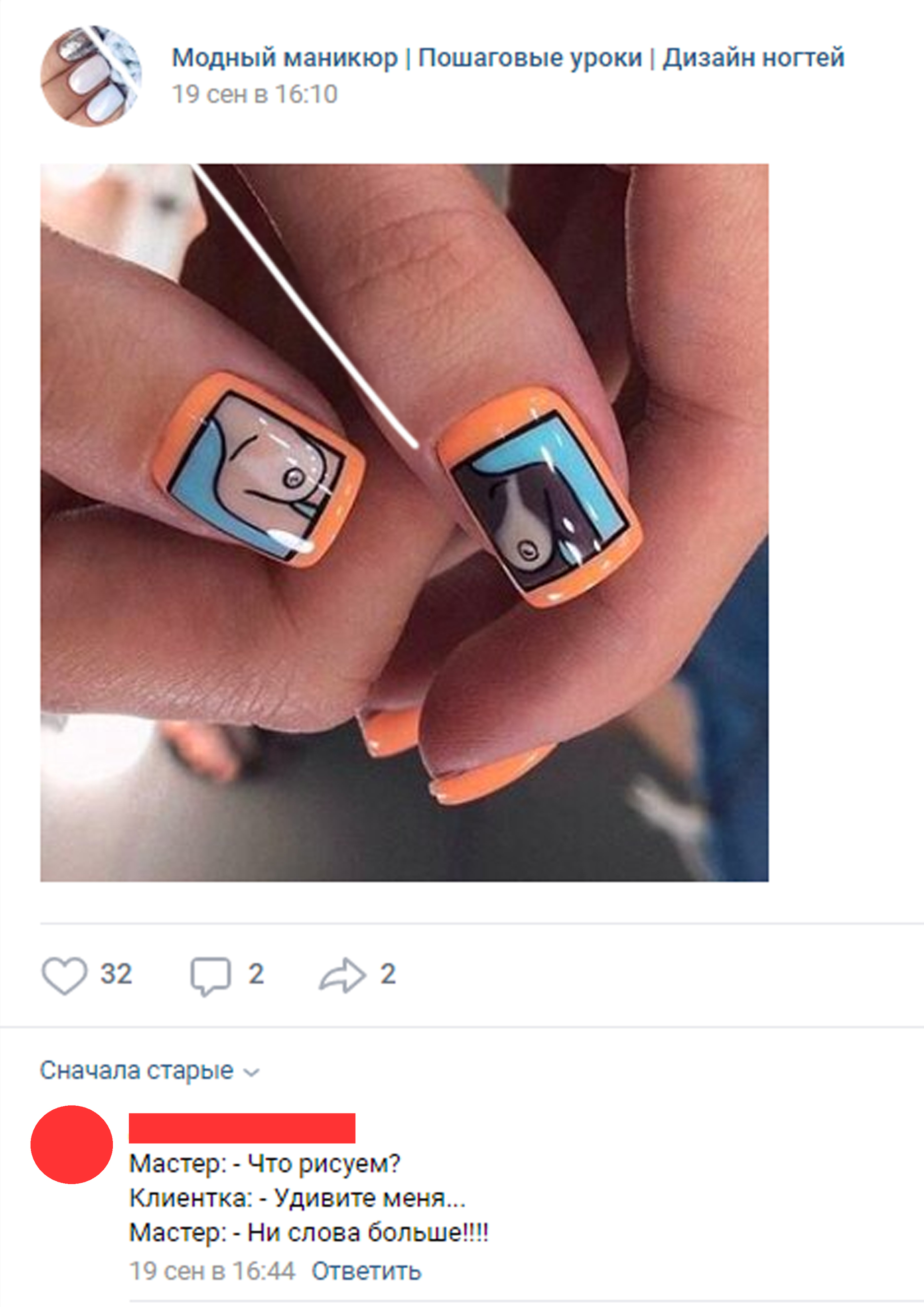Screen dimensions: 924x1307
Task: Reply to the comment via "Ответить"
Action: [366, 1270]
